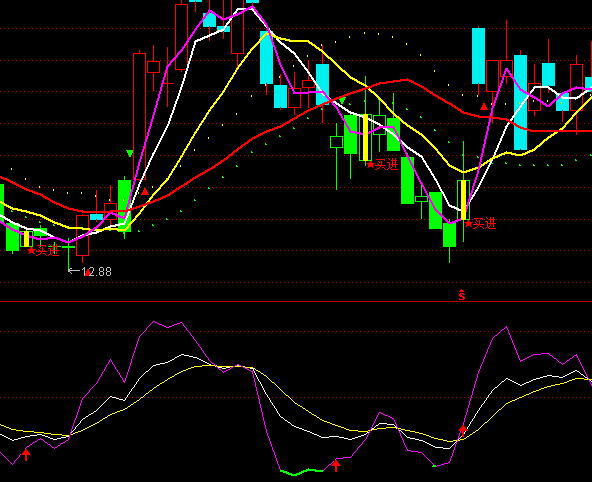
Task: Click the leftmost ★买进 buy signal label
Action: 43,251
